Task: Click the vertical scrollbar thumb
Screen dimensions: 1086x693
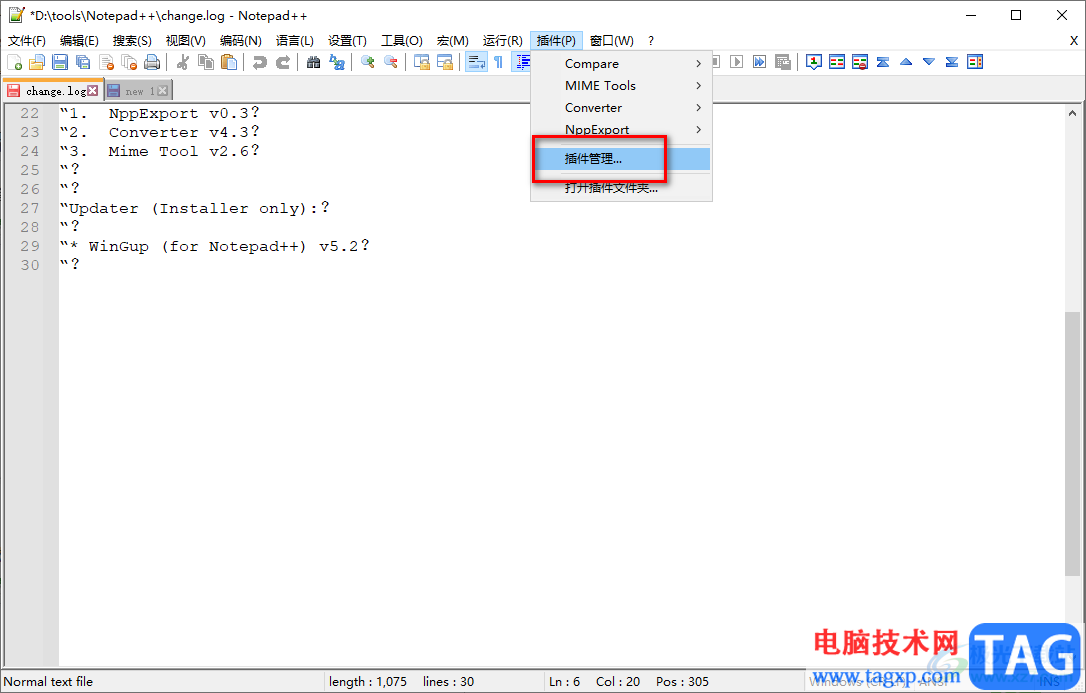Action: 1072,443
